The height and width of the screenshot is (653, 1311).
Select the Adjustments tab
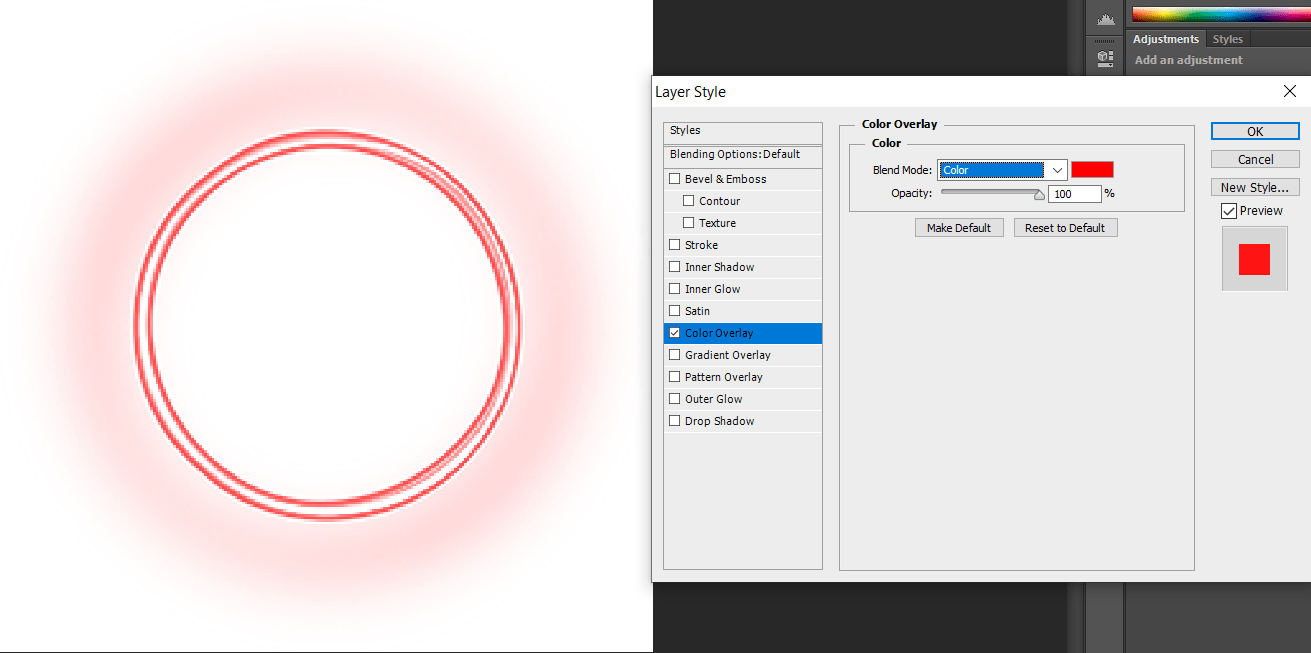pos(1165,38)
